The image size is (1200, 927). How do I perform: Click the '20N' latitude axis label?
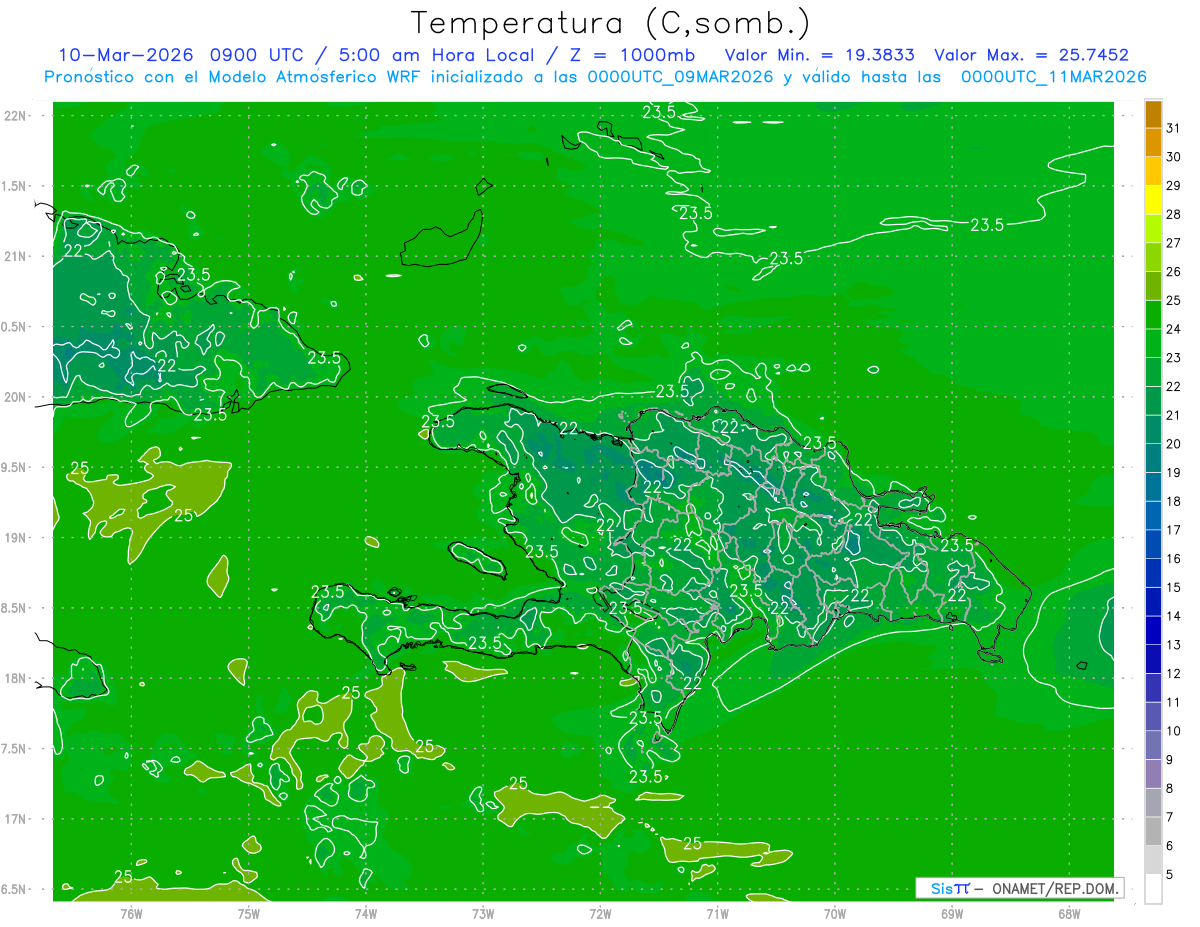[15, 397]
